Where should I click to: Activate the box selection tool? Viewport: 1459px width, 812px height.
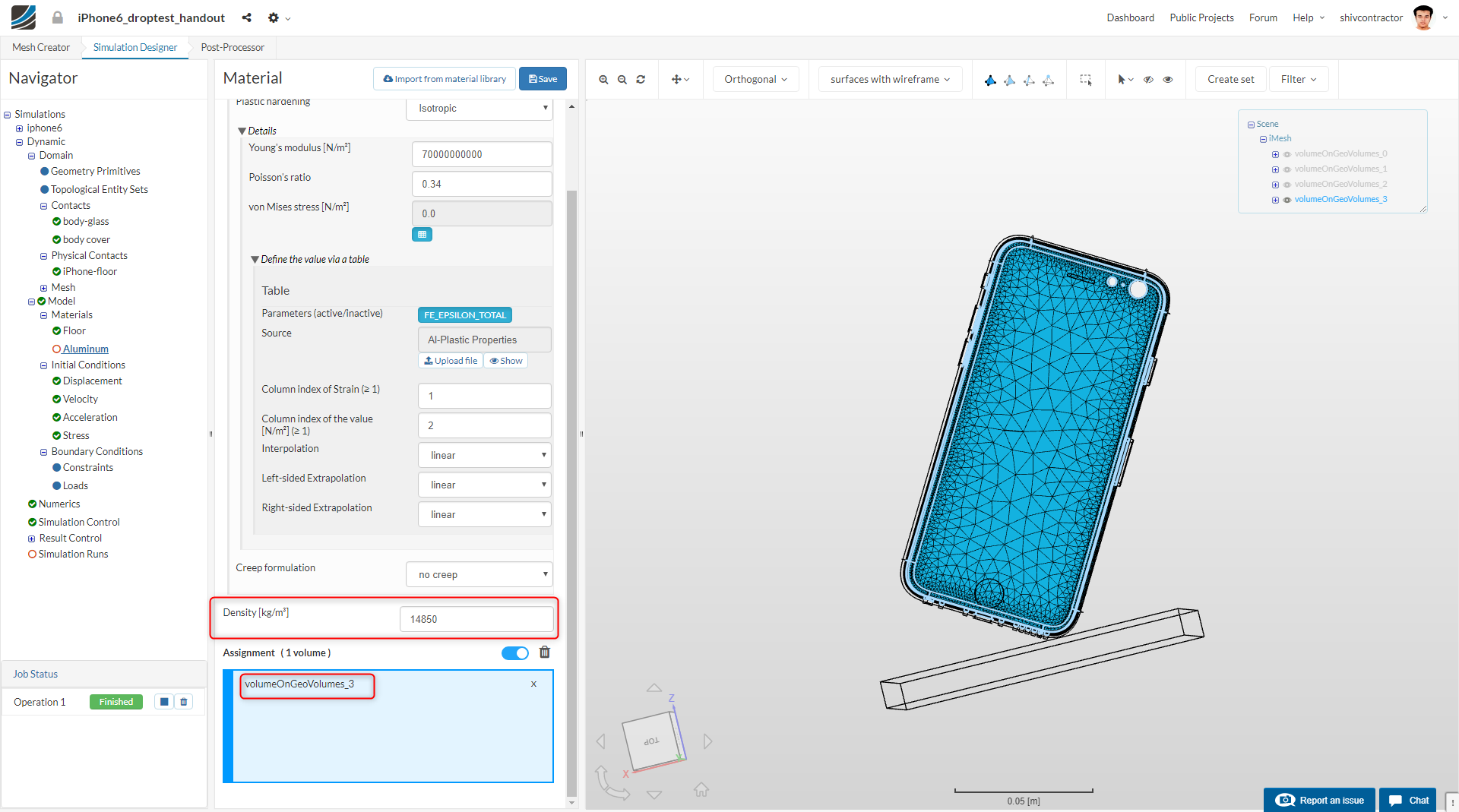[1086, 80]
